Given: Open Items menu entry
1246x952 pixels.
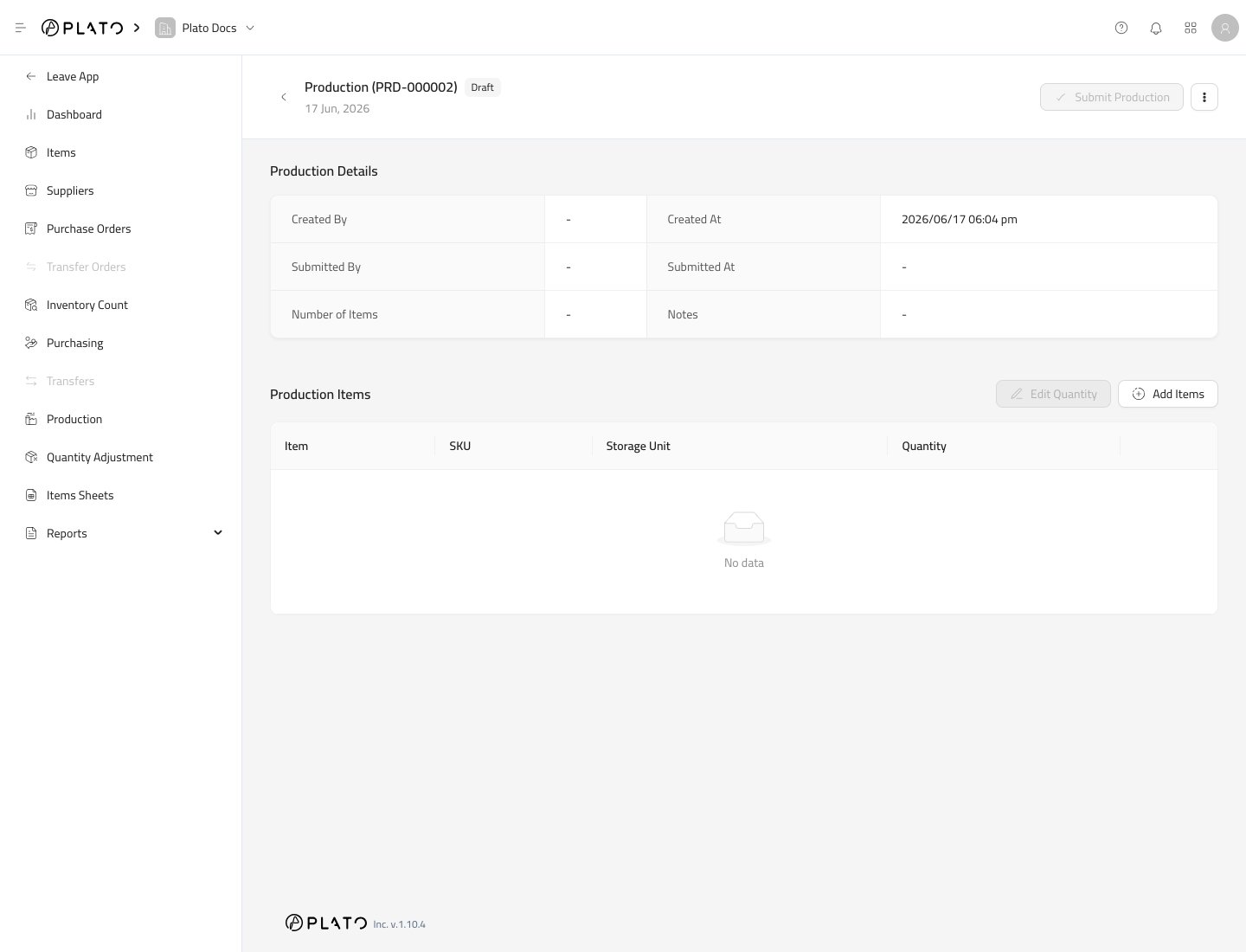Looking at the screenshot, I should coord(61,152).
